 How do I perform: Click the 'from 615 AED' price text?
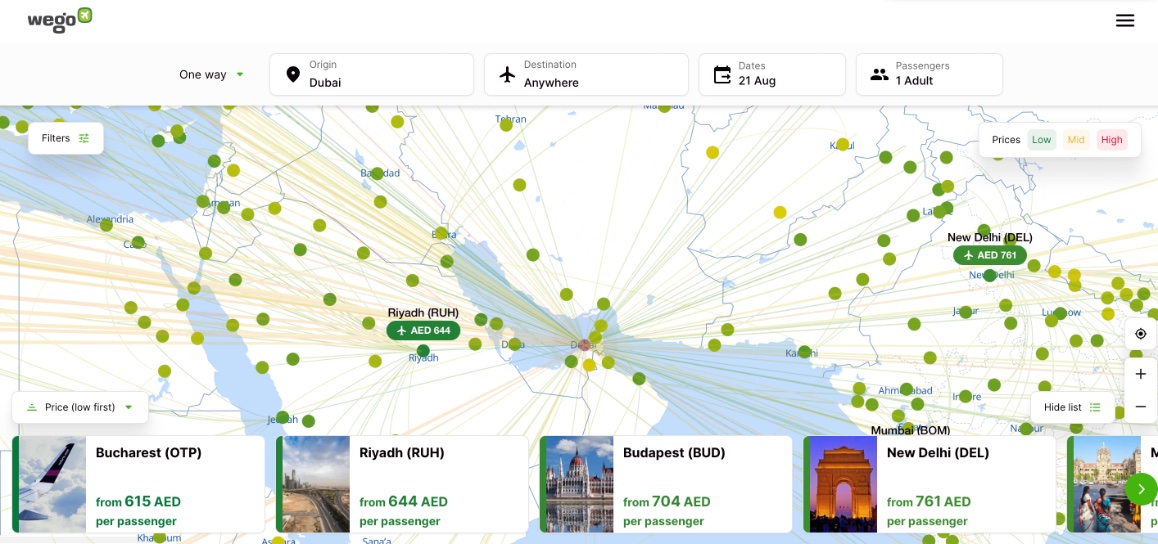click(138, 502)
